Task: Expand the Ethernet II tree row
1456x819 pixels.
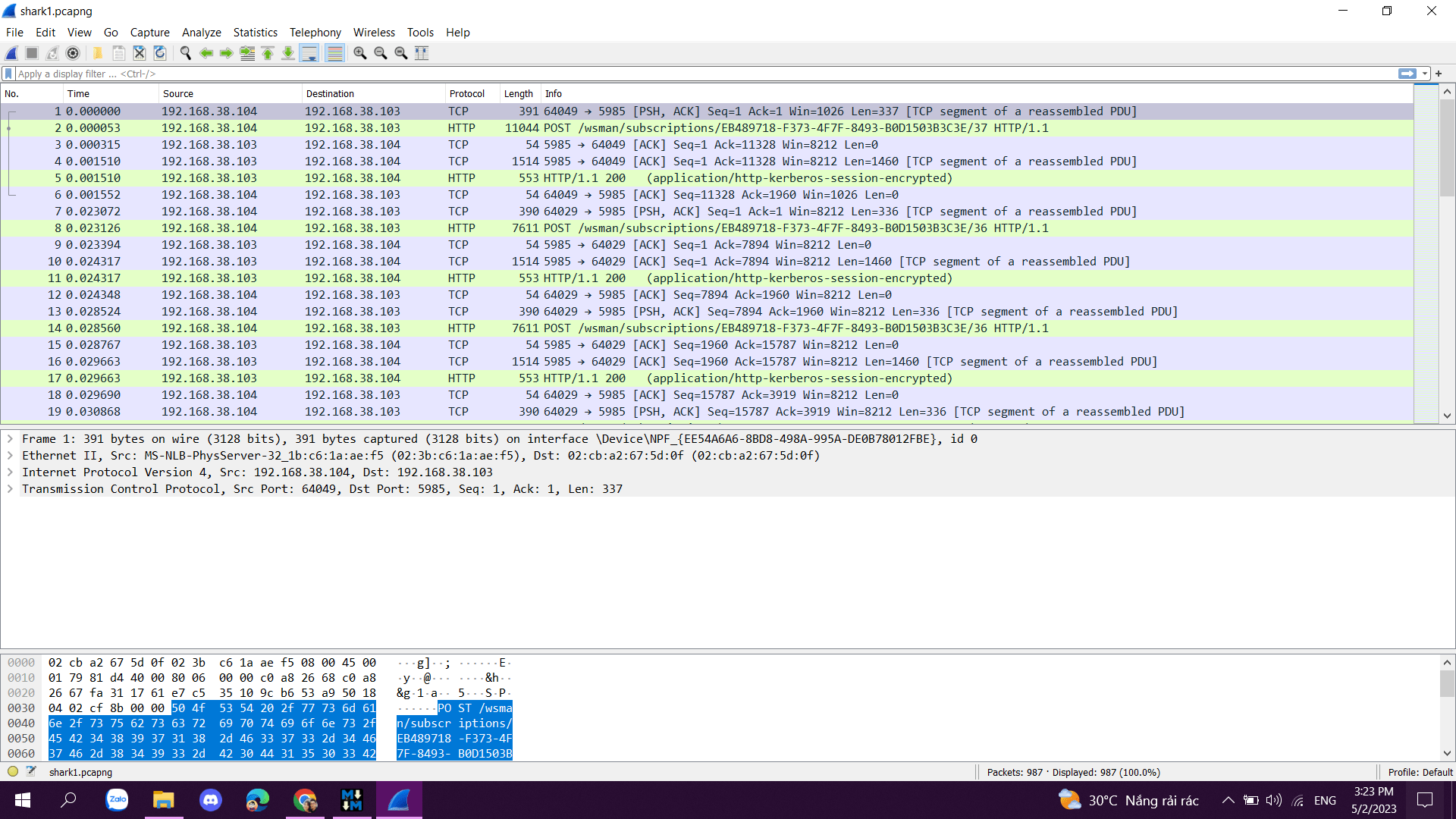Action: pyautogui.click(x=10, y=456)
